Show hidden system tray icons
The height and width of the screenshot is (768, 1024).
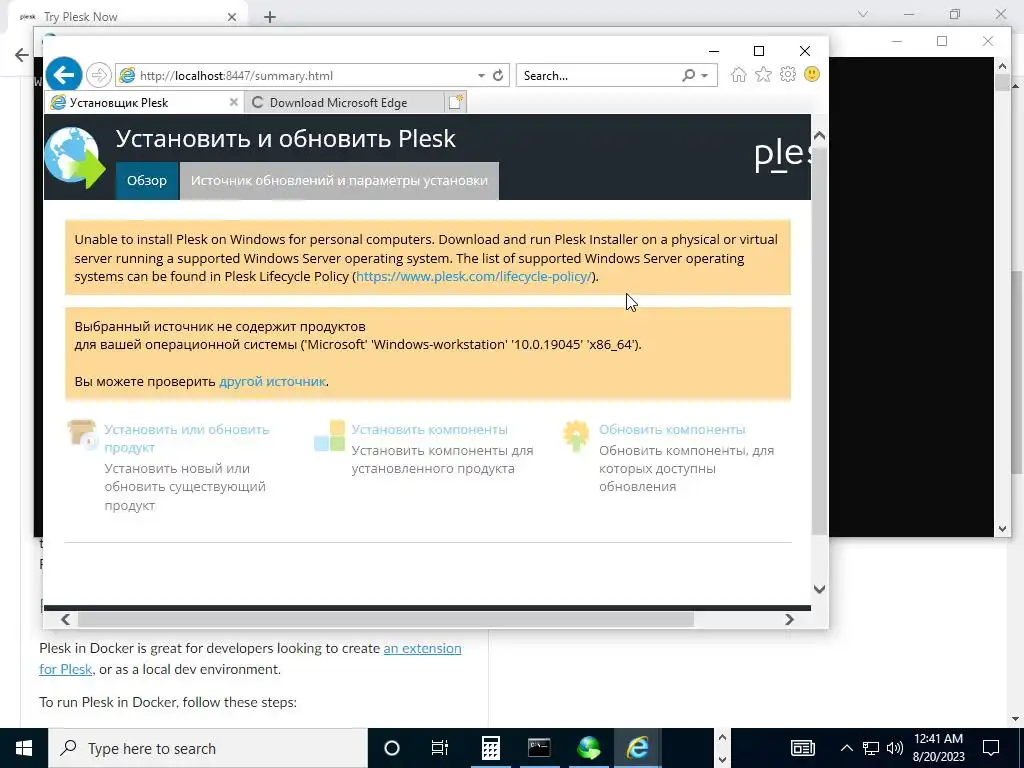pyautogui.click(x=846, y=748)
